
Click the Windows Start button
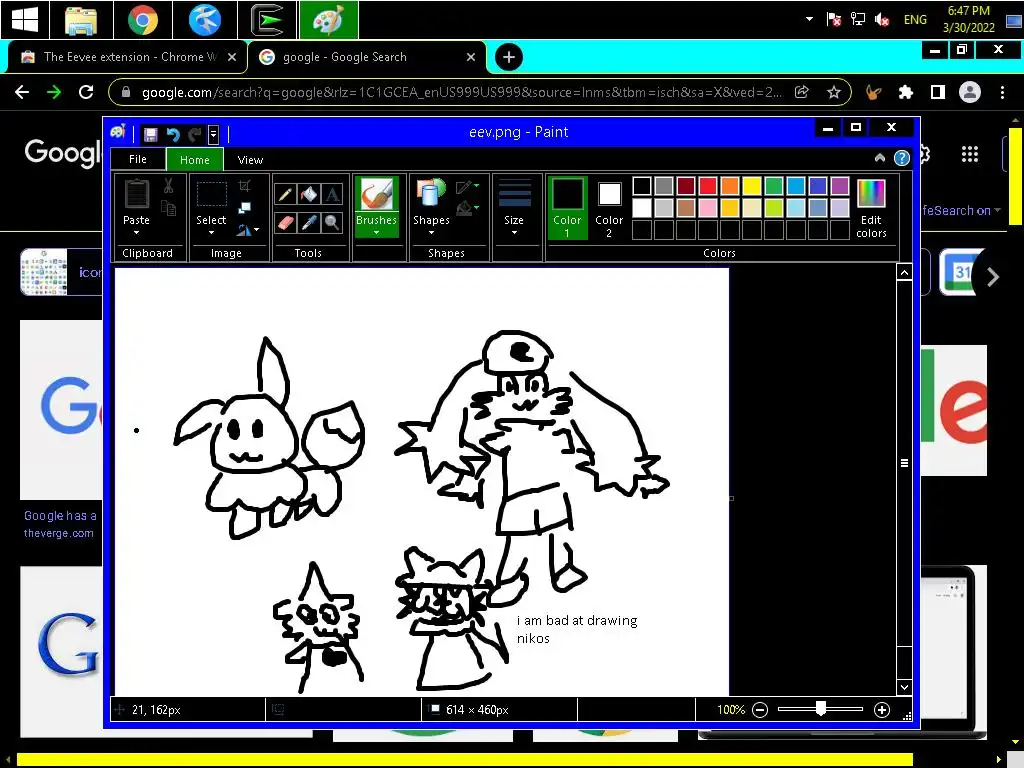coord(25,20)
